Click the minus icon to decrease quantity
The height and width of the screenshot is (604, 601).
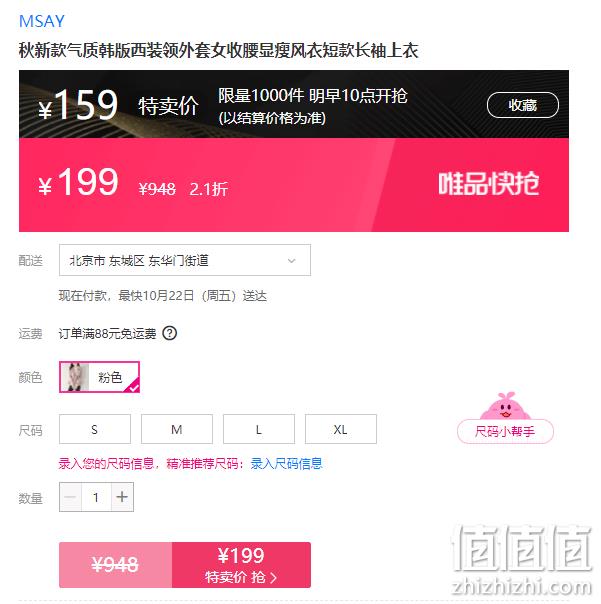[x=71, y=497]
